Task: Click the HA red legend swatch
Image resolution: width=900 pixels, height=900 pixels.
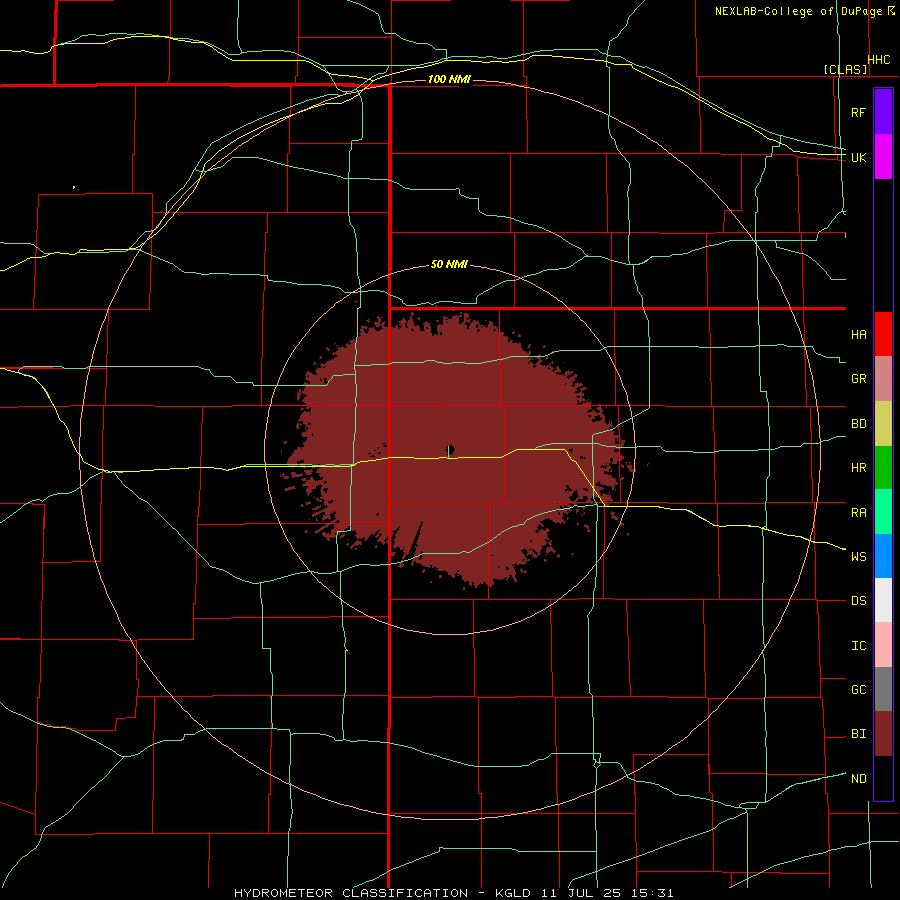Action: pyautogui.click(x=883, y=334)
